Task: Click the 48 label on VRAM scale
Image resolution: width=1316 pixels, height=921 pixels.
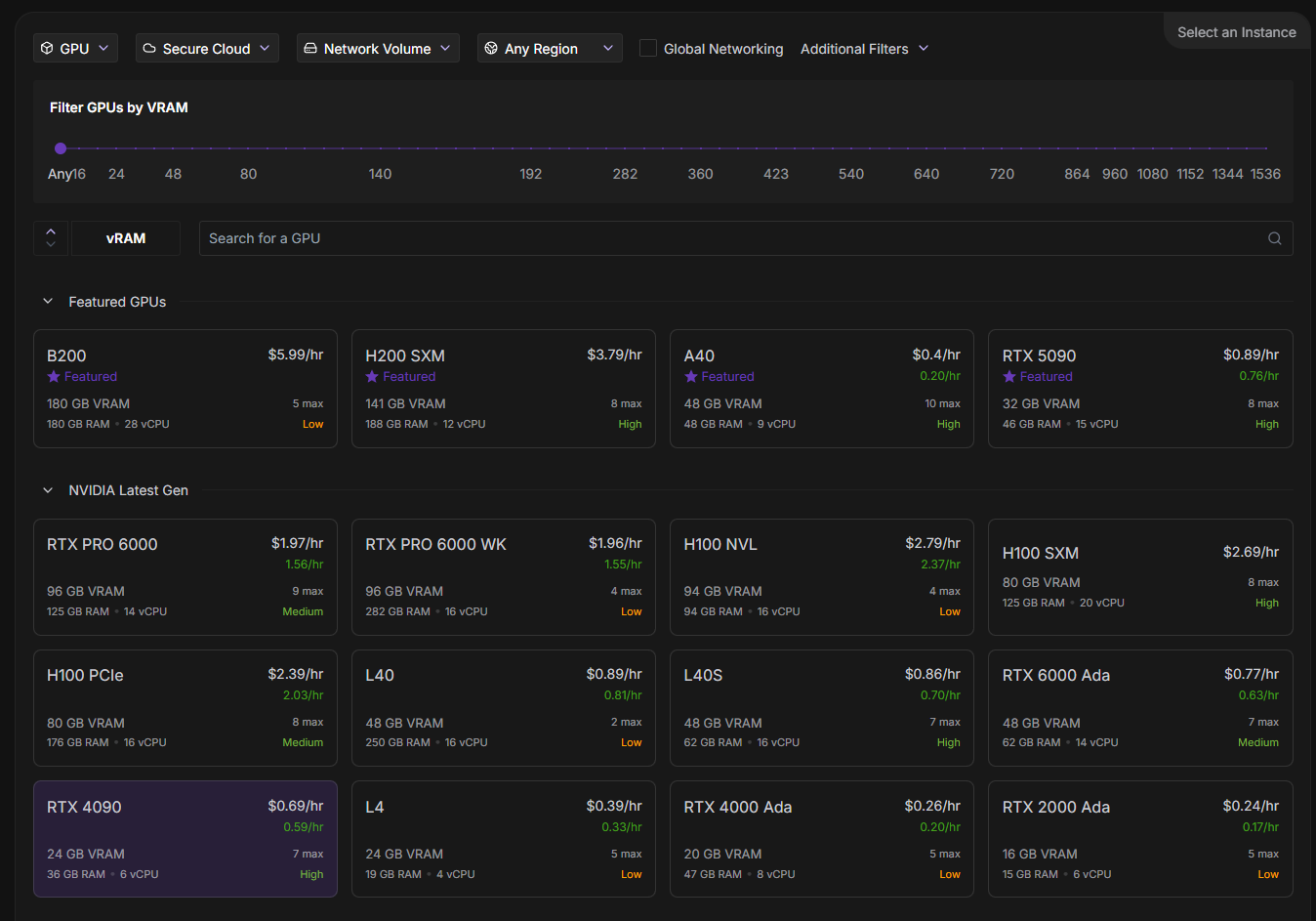Action: point(173,174)
